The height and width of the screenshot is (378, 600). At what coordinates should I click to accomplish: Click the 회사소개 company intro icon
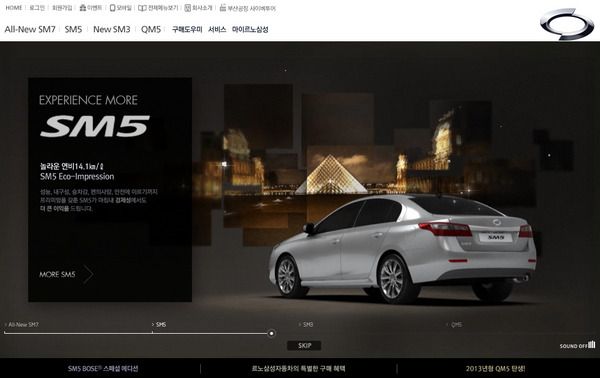coord(187,8)
